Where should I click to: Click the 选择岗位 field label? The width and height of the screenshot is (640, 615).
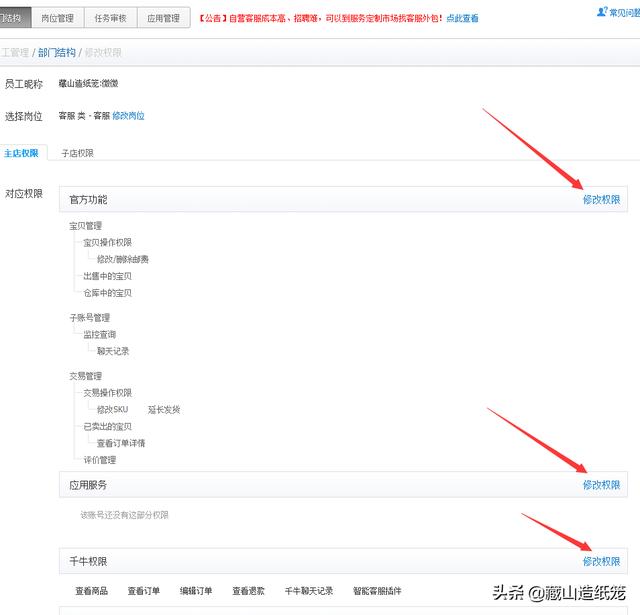24,116
